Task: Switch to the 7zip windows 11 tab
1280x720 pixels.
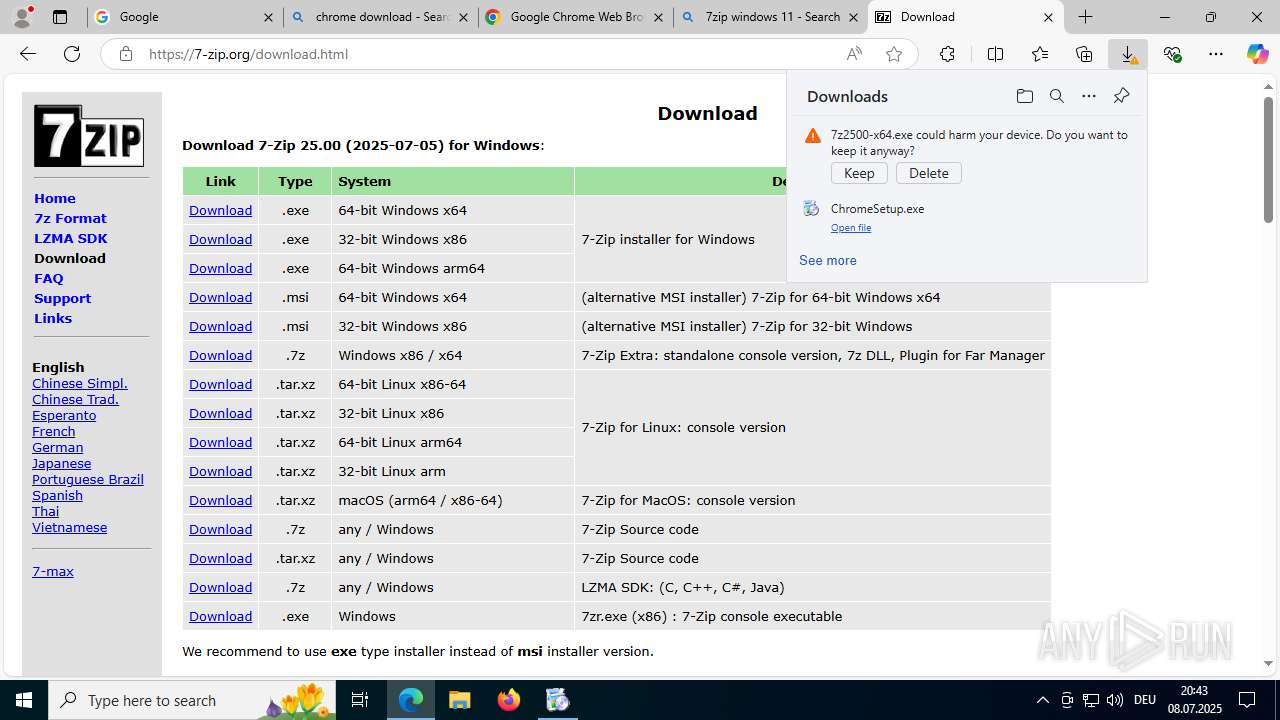Action: [x=770, y=17]
